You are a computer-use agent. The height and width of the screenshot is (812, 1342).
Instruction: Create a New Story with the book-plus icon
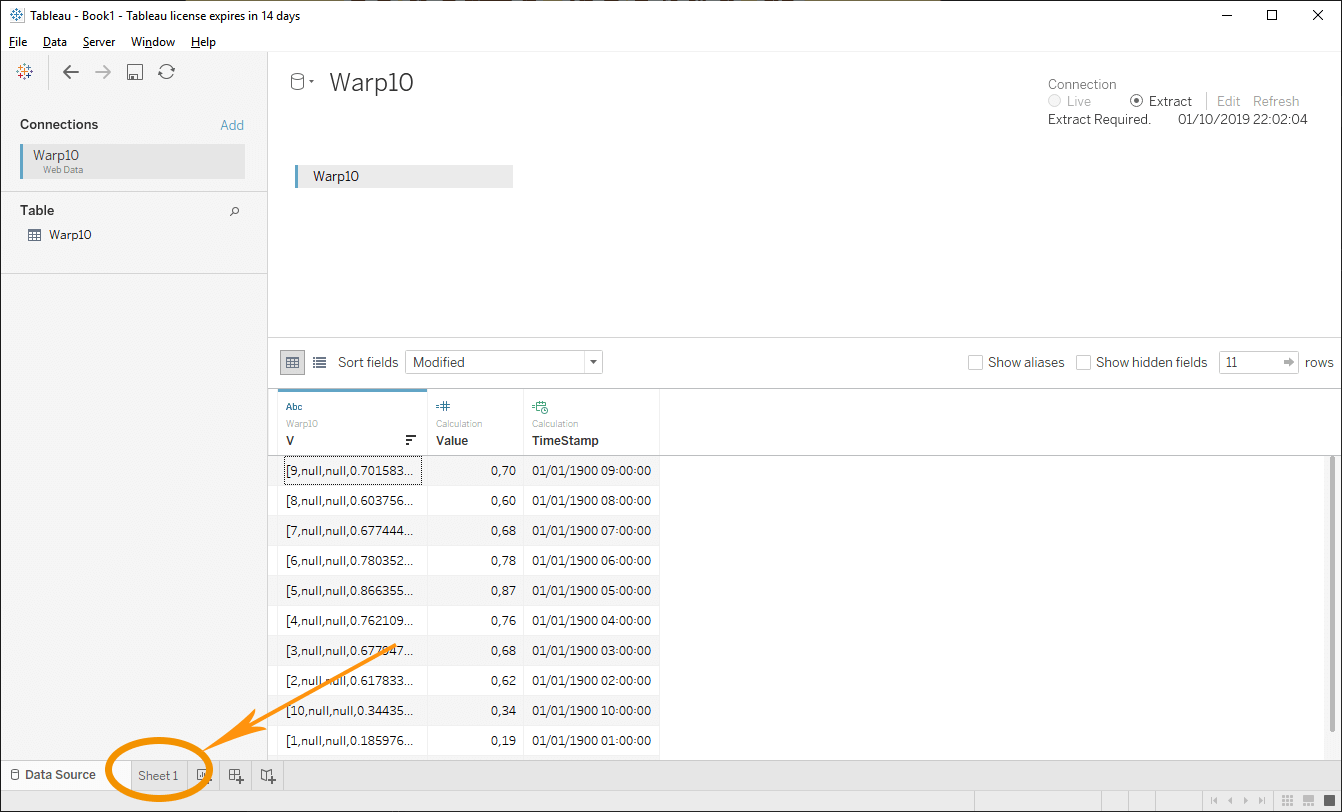[267, 775]
